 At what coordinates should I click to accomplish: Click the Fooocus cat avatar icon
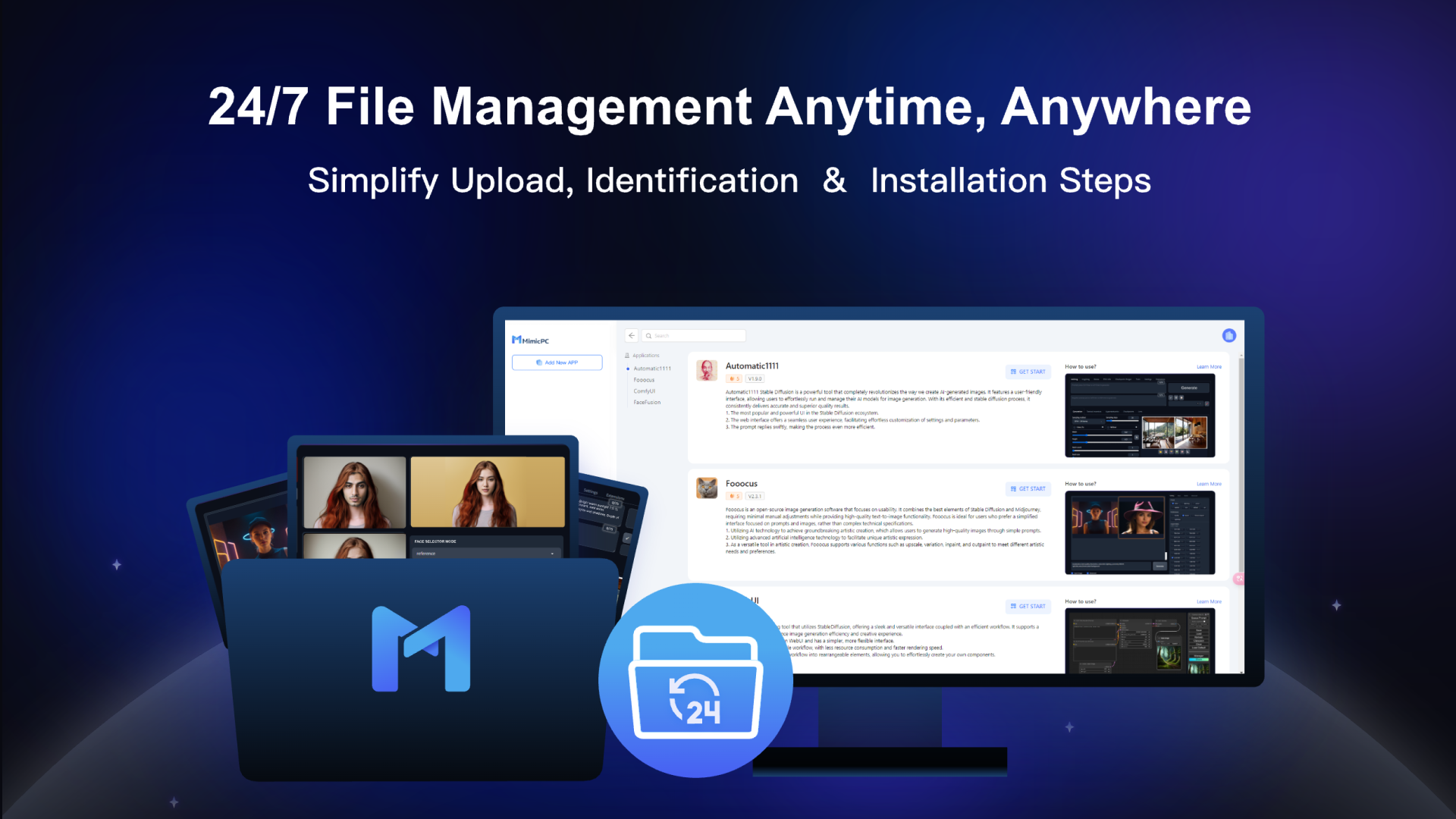click(707, 488)
